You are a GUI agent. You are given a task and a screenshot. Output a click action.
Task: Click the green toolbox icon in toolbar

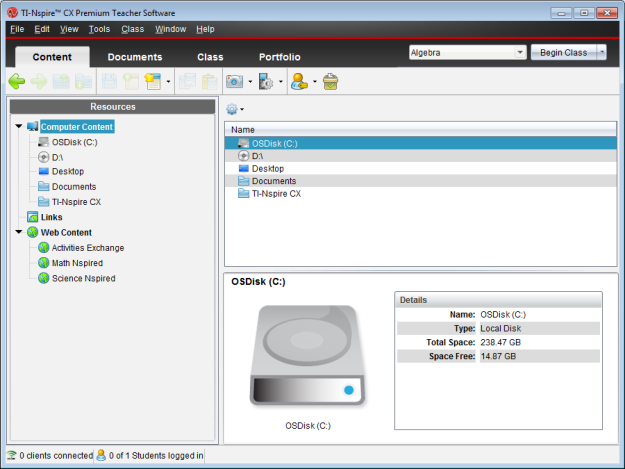(x=330, y=81)
